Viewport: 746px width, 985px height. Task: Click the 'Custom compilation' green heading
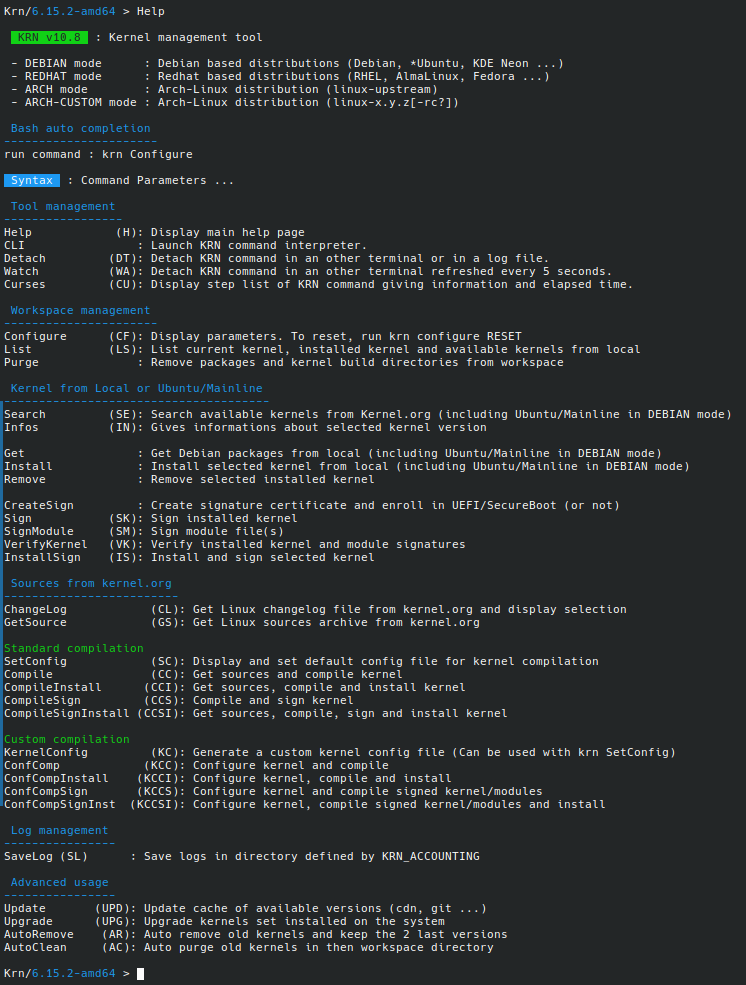(67, 739)
